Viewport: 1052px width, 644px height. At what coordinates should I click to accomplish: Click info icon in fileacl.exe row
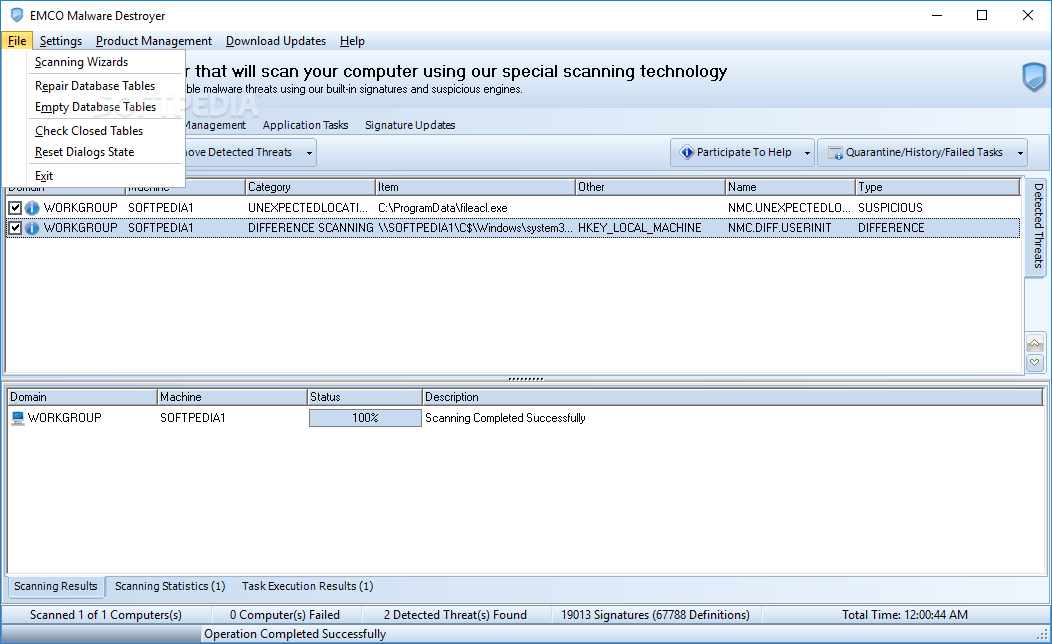pyautogui.click(x=32, y=208)
